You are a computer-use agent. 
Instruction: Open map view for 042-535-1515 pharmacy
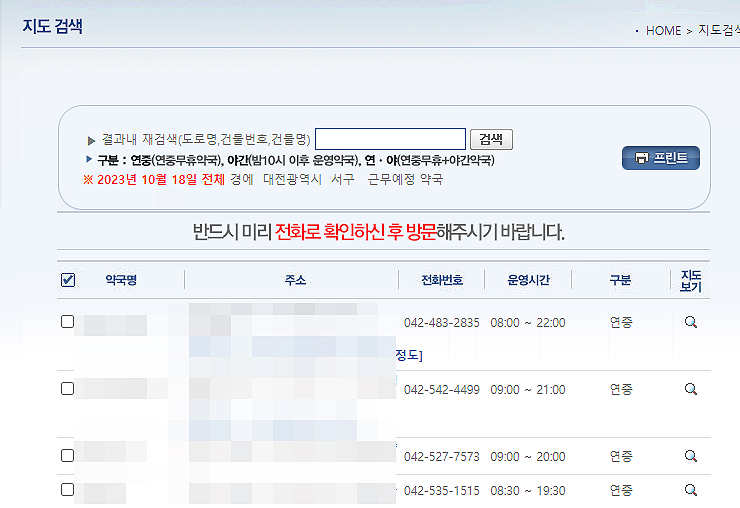(x=691, y=491)
